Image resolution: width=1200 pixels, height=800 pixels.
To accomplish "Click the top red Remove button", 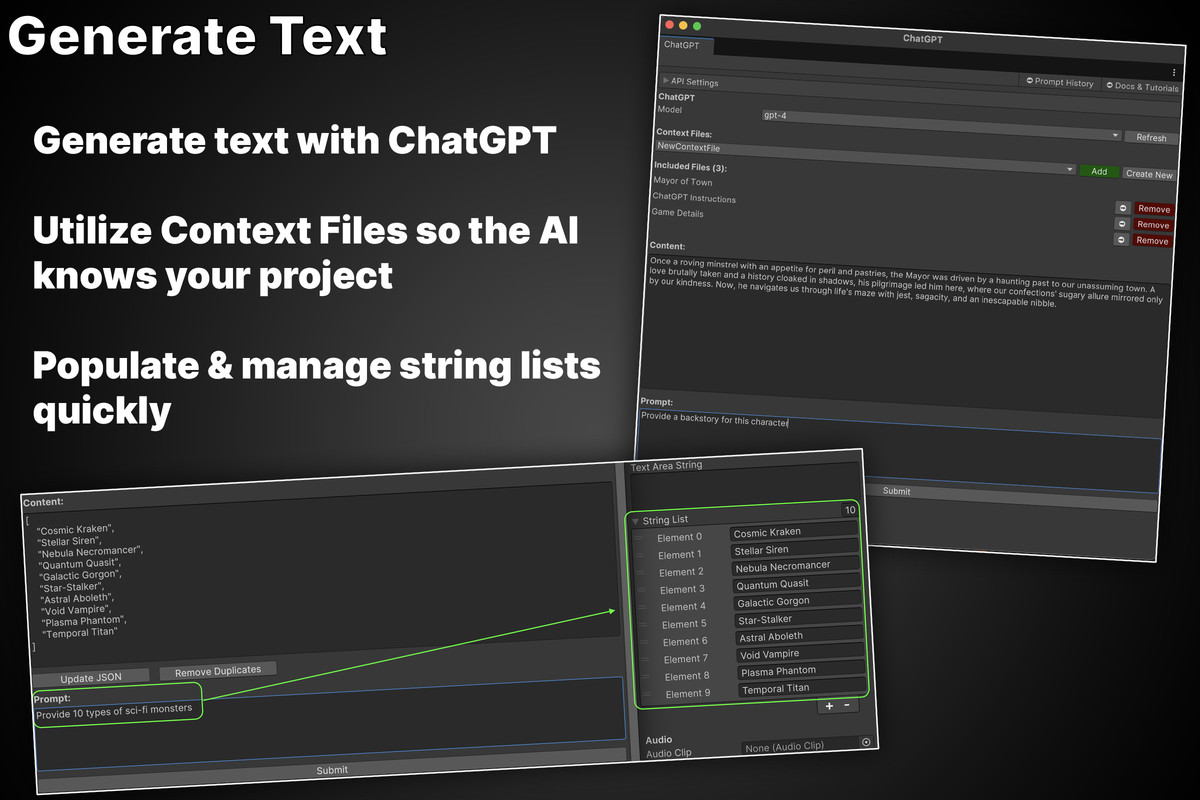I will [1153, 209].
